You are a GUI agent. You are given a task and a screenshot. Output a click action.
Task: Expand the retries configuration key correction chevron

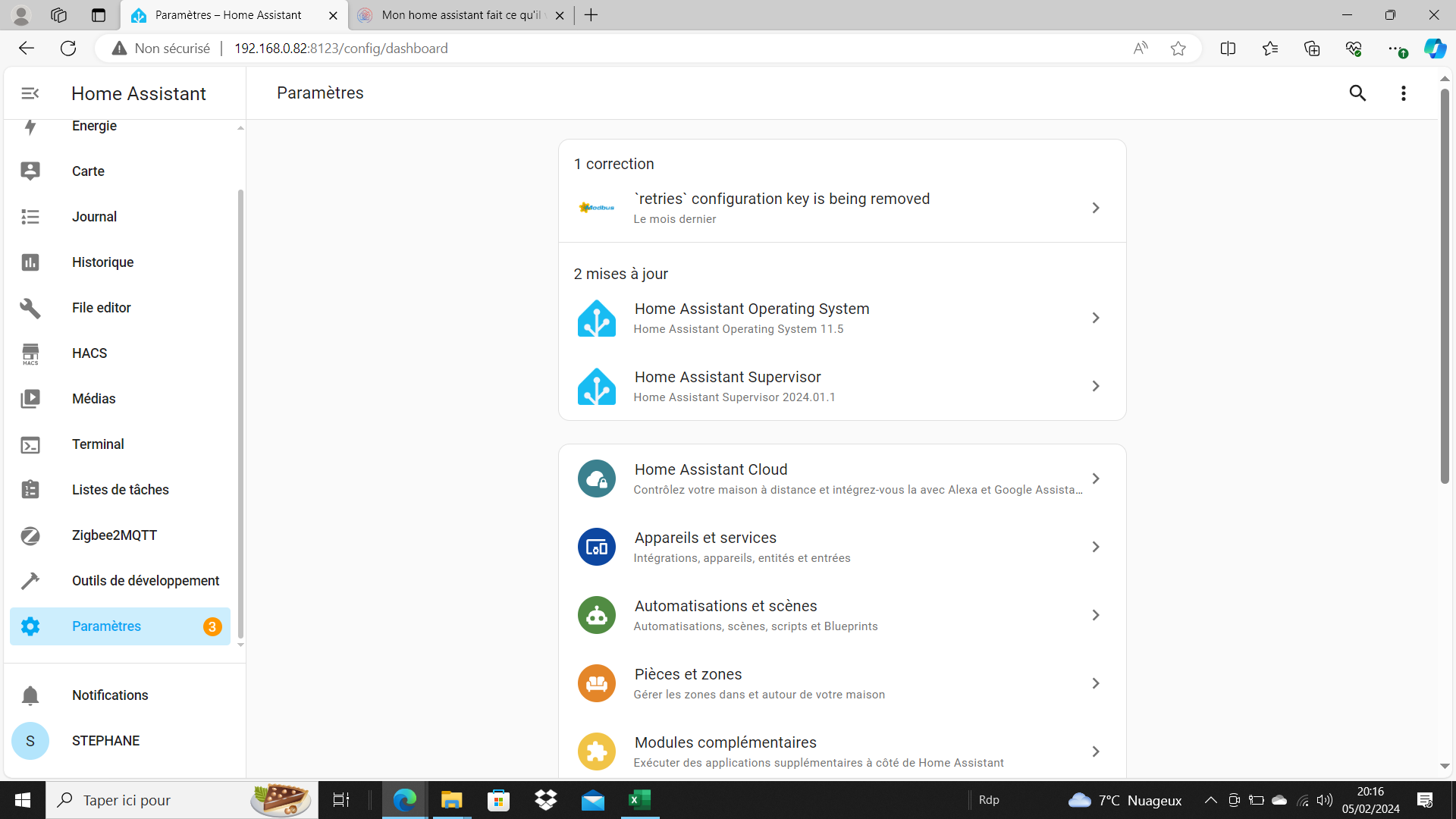1095,208
